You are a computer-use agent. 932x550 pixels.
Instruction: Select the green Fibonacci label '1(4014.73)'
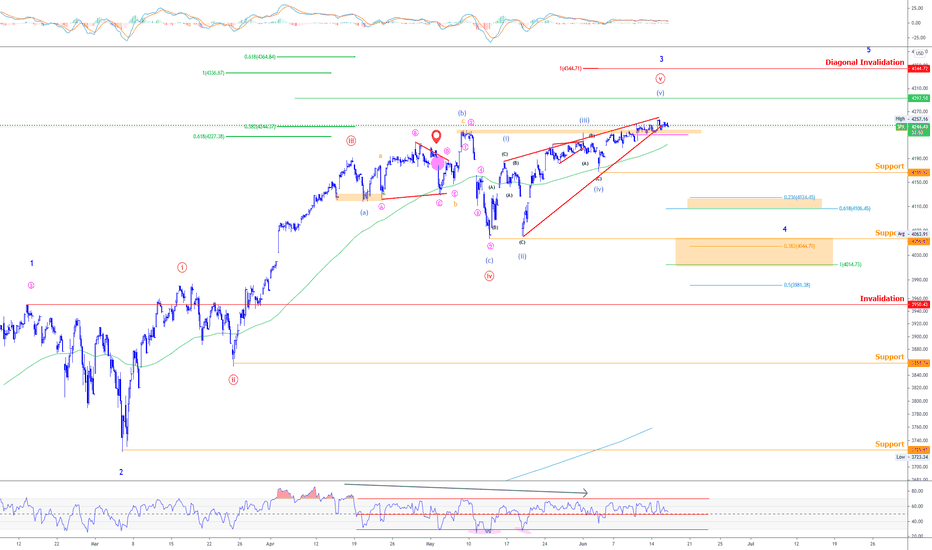850,265
